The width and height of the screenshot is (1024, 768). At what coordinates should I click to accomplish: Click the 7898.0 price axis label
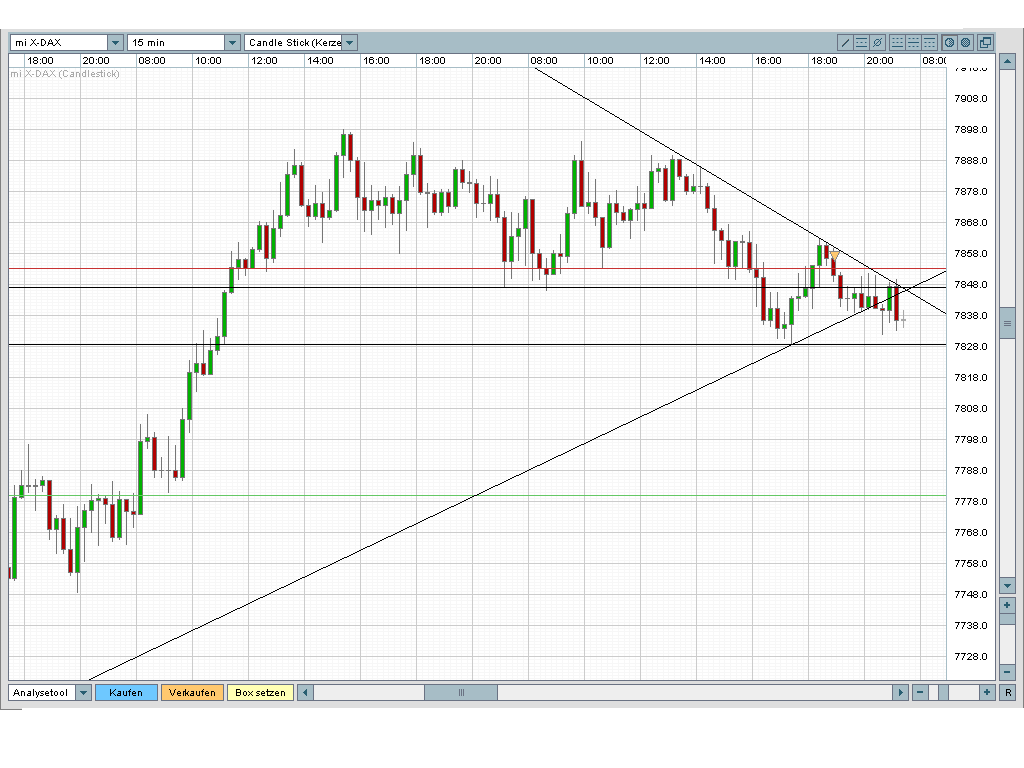coord(970,129)
